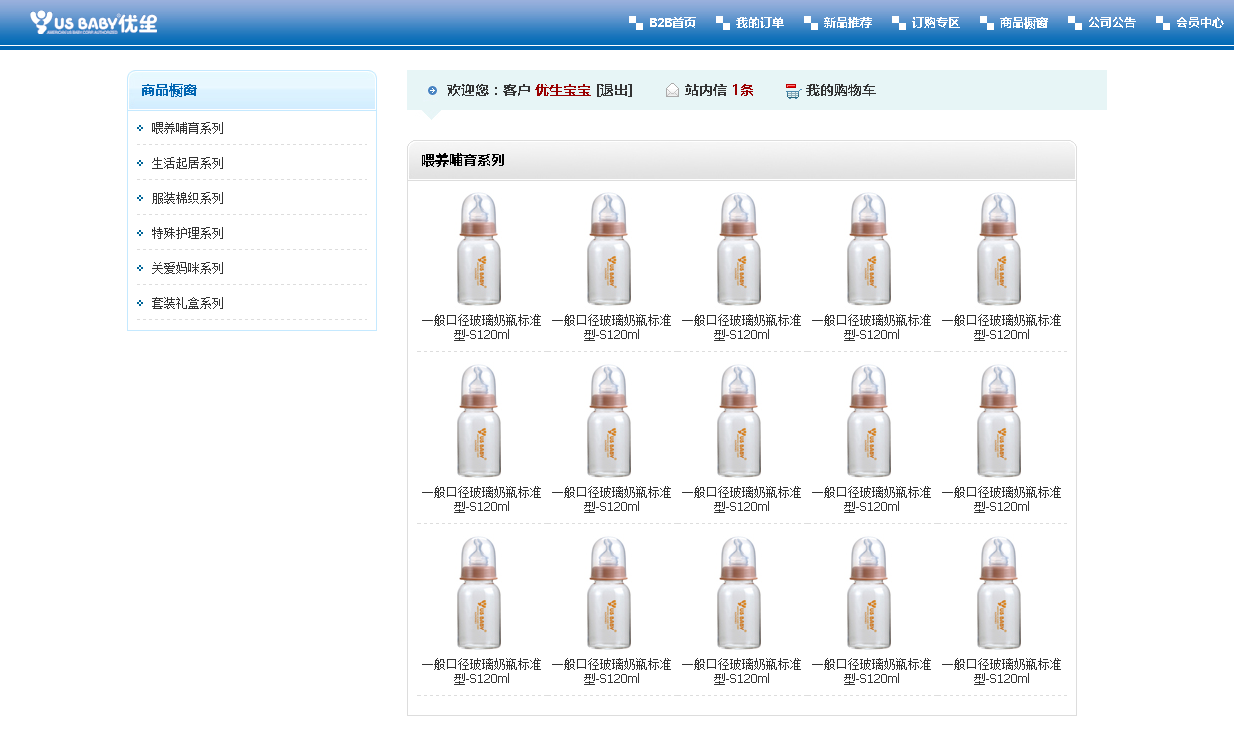Click the 退出 logout link
The width and height of the screenshot is (1234, 734).
coord(614,91)
